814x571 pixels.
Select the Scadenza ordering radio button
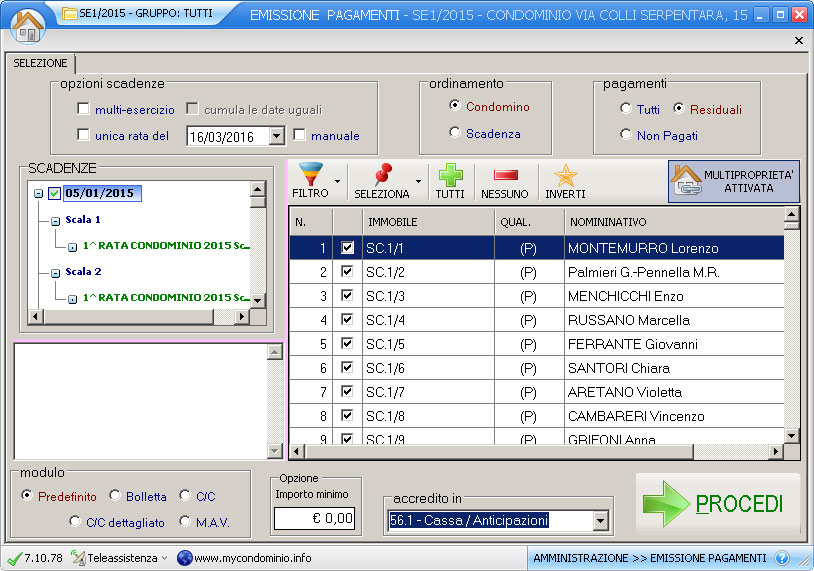[455, 133]
